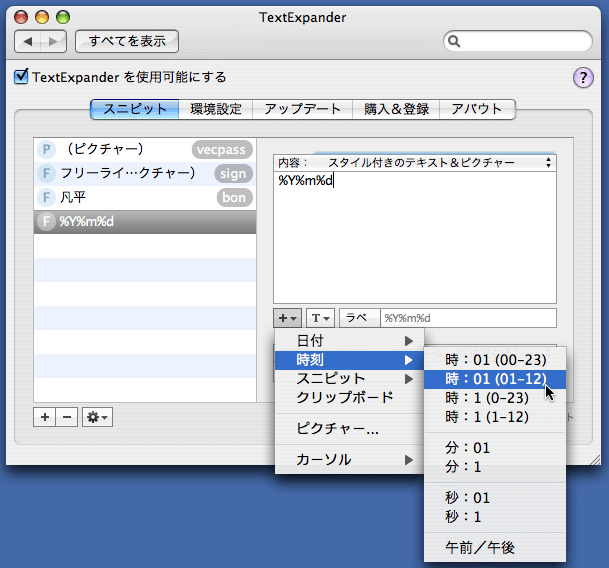Click the window resize grip corner
The height and width of the screenshot is (568, 609).
(595, 460)
